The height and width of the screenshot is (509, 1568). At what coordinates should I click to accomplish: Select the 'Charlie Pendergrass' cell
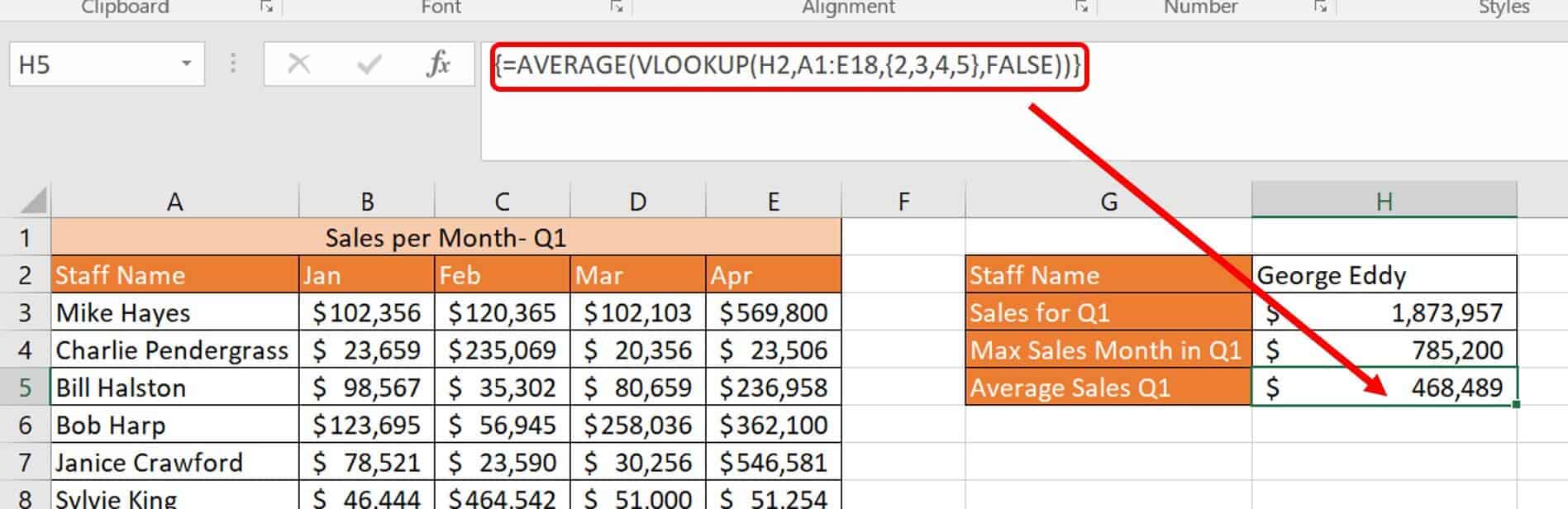(x=174, y=350)
